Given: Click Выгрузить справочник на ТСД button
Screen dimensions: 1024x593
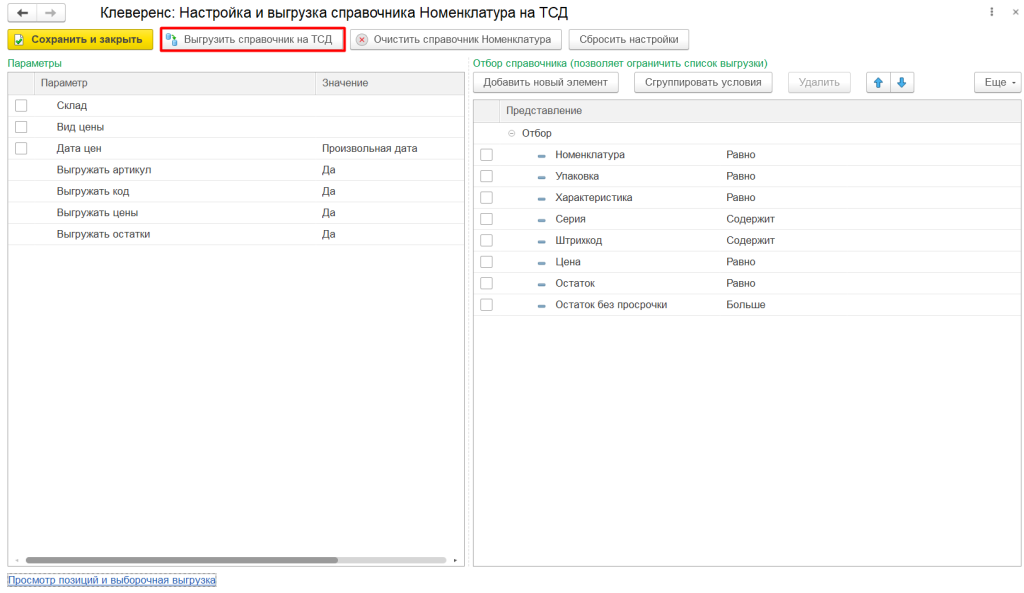Looking at the screenshot, I should (252, 40).
